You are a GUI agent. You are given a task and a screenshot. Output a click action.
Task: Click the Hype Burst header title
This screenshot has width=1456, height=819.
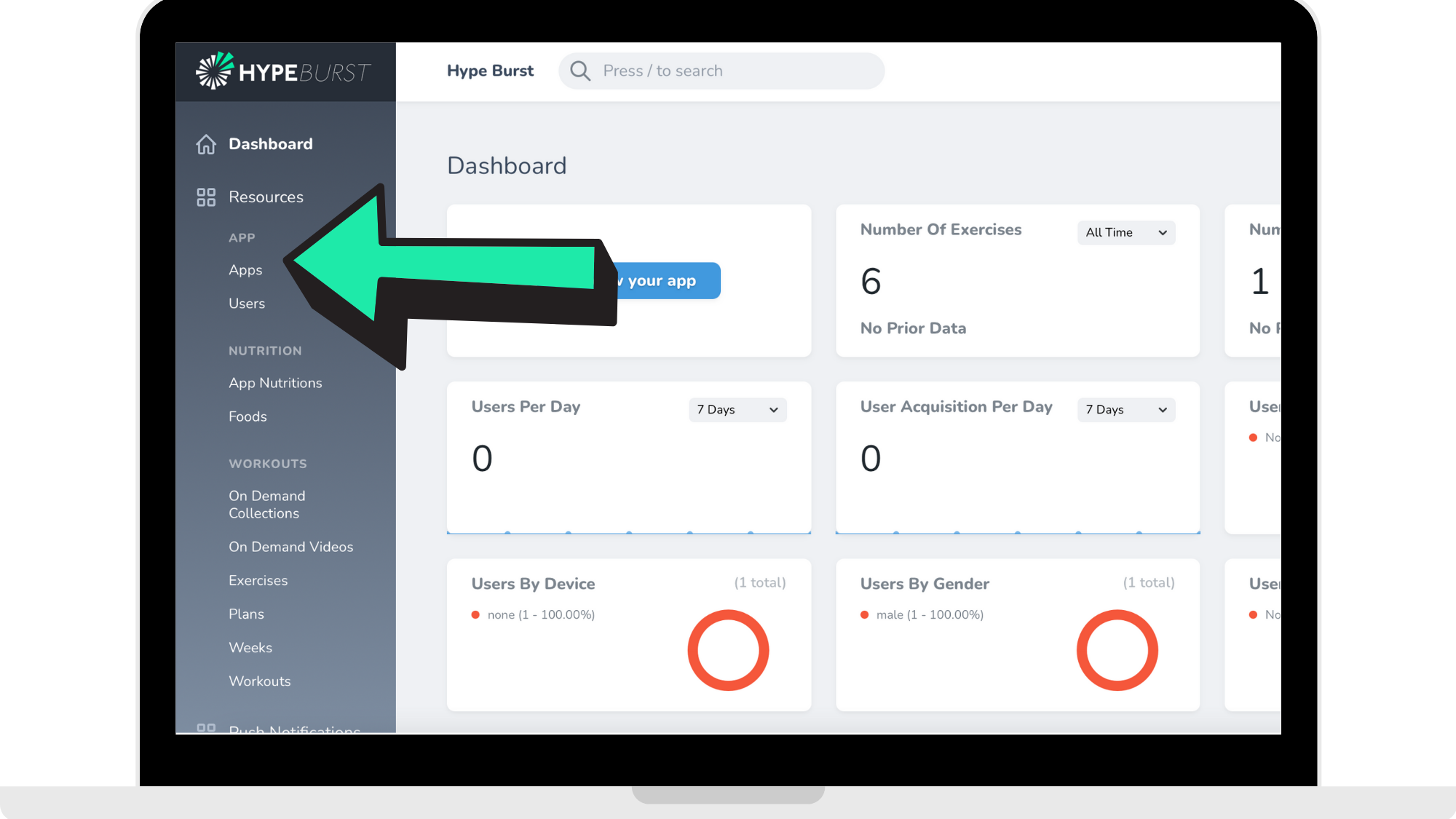[490, 71]
